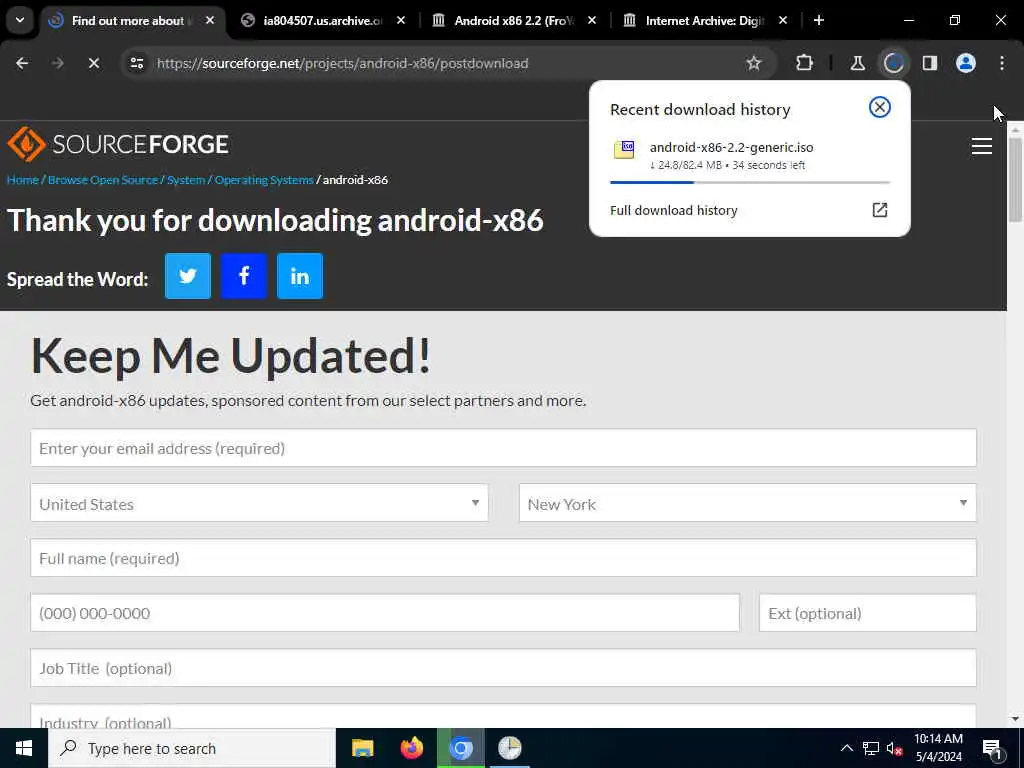Screen dimensions: 1024x768
Task: Open a new browser tab
Action: coord(818,21)
